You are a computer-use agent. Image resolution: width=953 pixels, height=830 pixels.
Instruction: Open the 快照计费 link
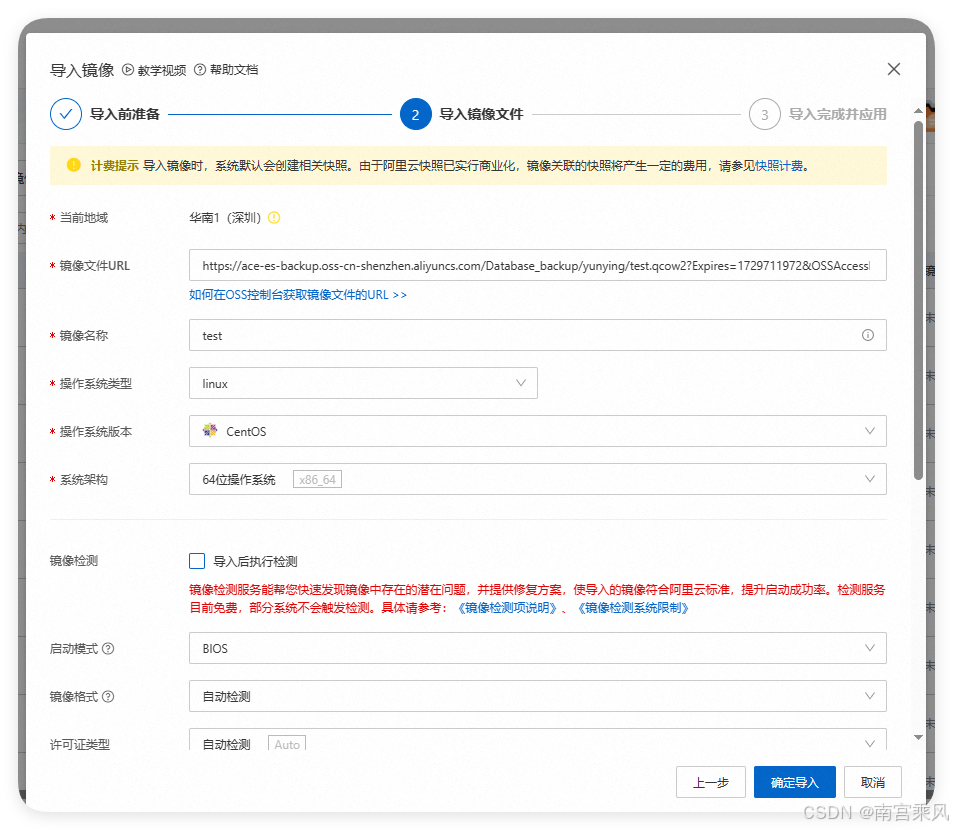779,166
